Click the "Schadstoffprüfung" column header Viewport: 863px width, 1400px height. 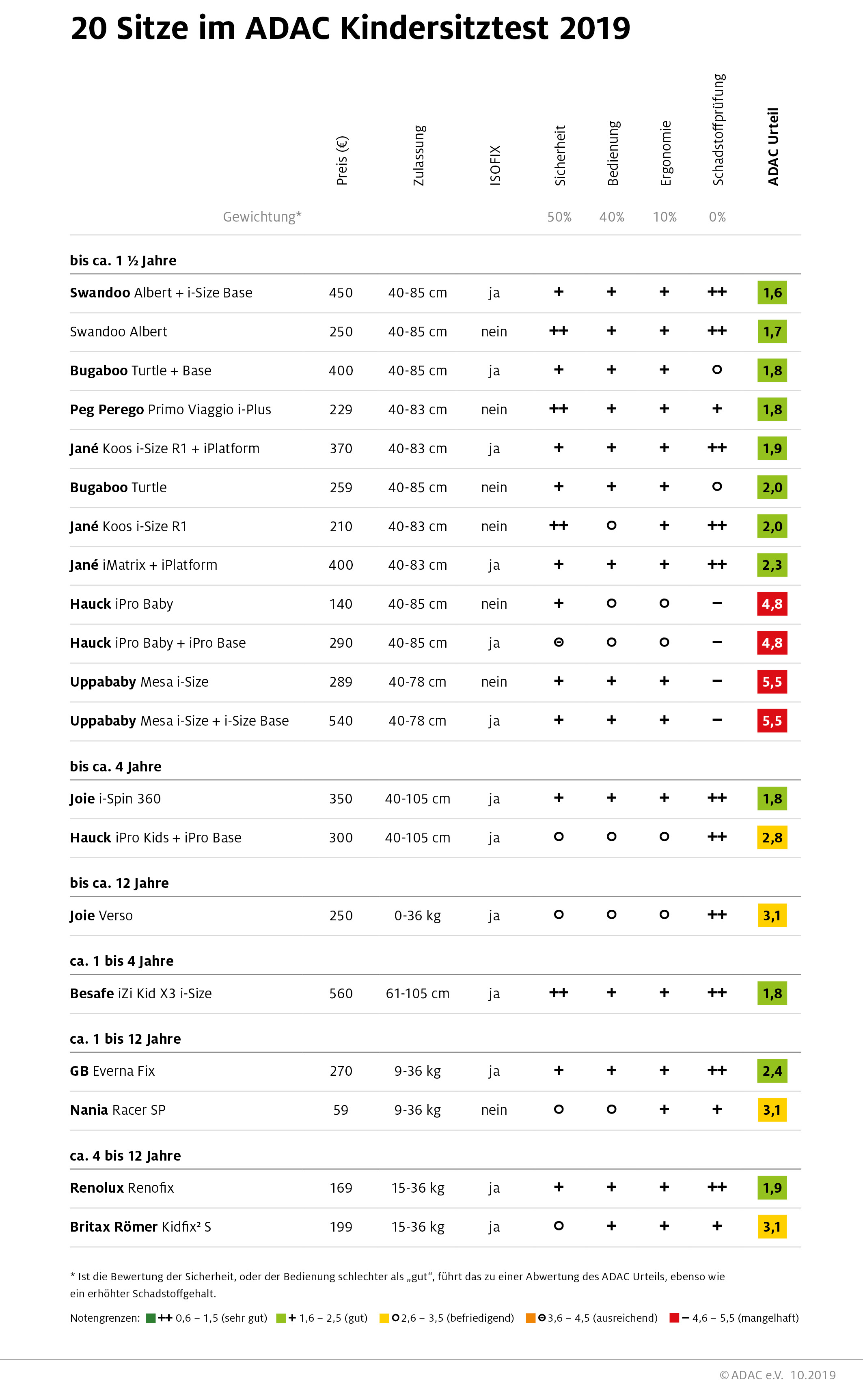click(x=718, y=129)
